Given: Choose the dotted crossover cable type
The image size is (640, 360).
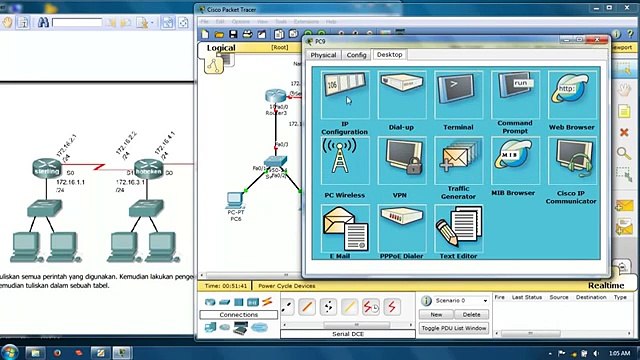Looking at the screenshot, I should [328, 307].
